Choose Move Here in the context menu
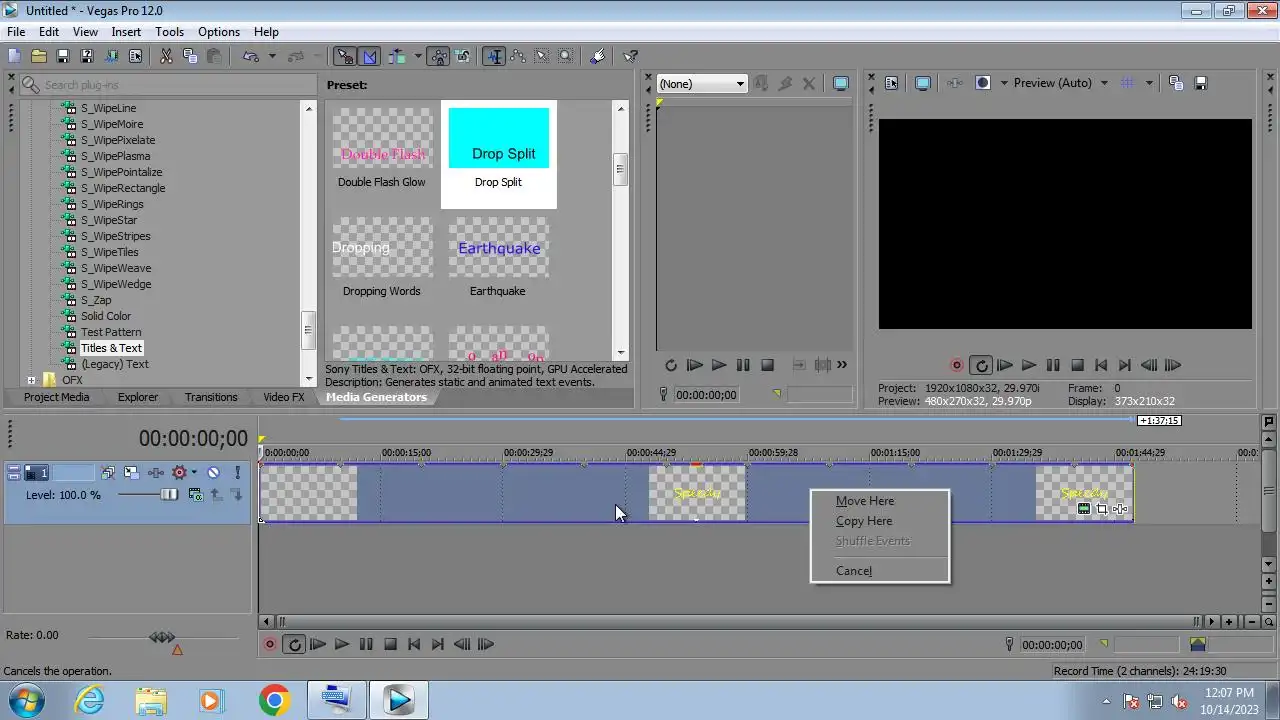Image resolution: width=1280 pixels, height=720 pixels. click(x=865, y=501)
